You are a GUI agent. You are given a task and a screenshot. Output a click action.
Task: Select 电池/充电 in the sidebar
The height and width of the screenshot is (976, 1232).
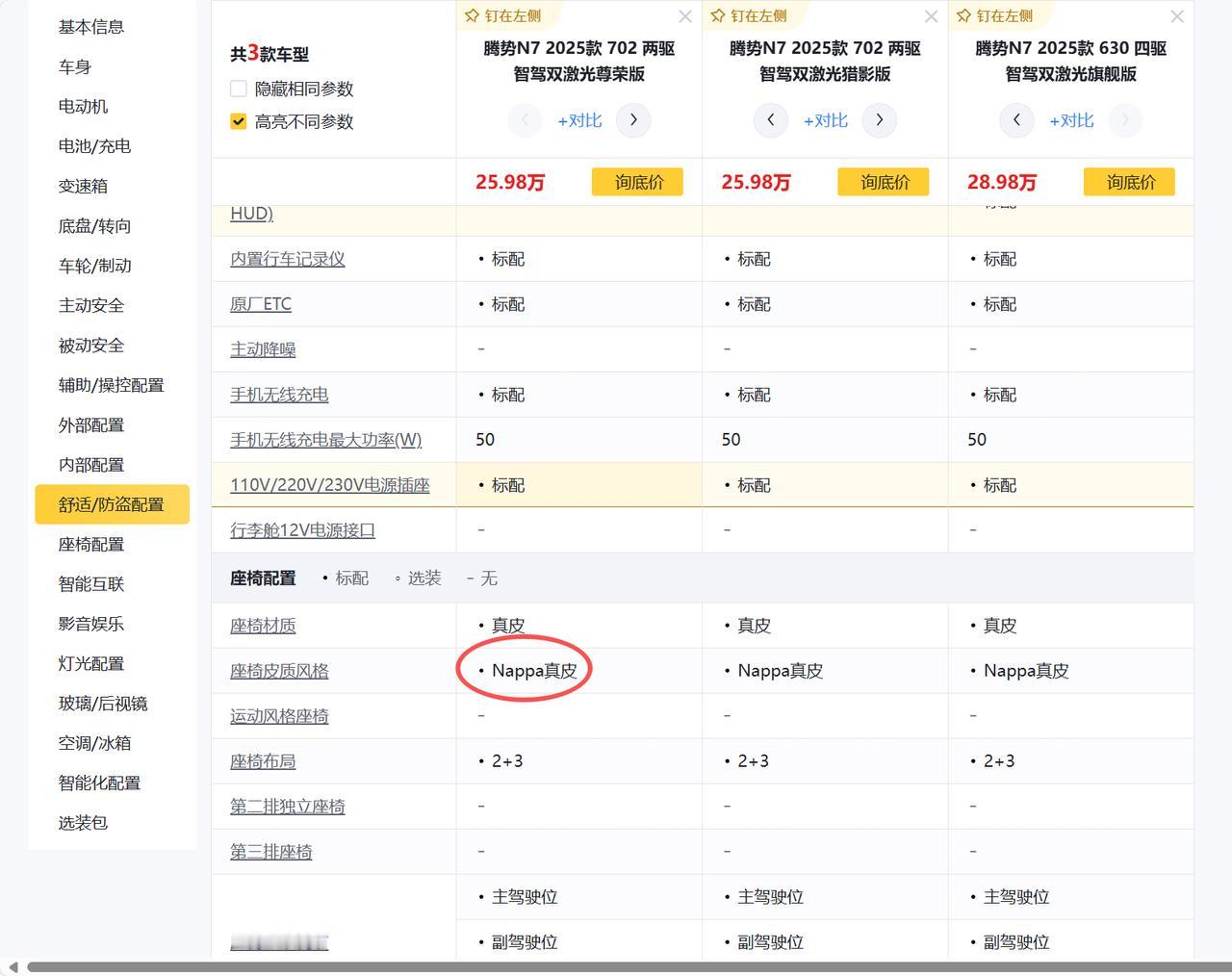[94, 146]
